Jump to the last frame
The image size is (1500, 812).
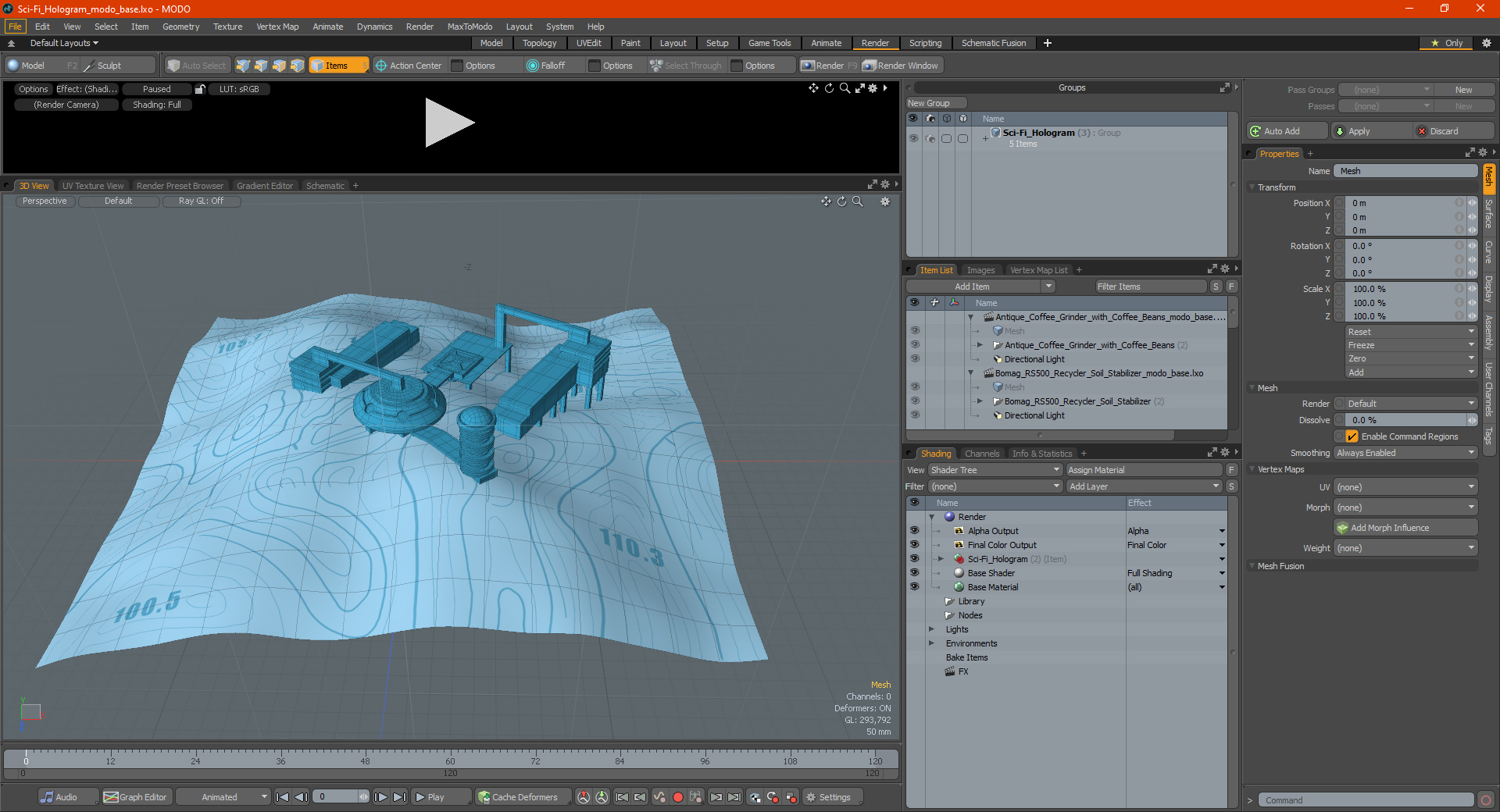[x=399, y=797]
